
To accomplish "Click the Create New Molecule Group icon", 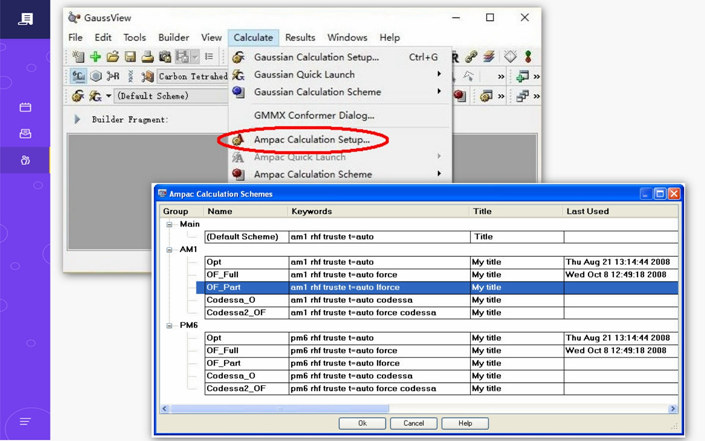I will [x=78, y=57].
